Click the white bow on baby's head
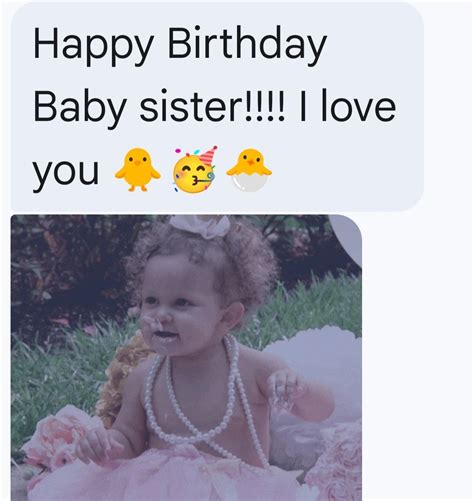This screenshot has height=501, width=474. click(200, 226)
